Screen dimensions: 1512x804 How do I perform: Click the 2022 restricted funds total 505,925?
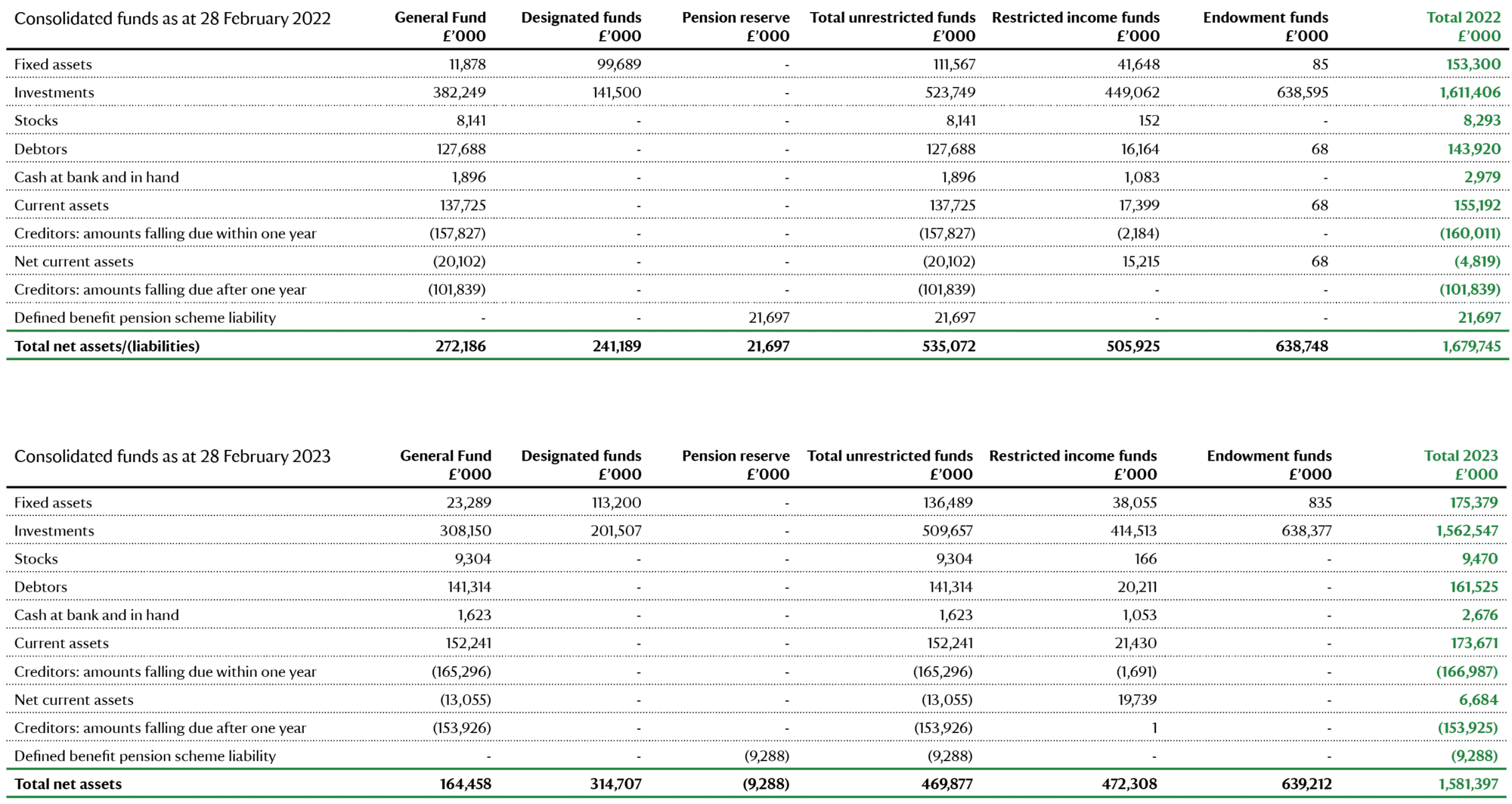1133,346
